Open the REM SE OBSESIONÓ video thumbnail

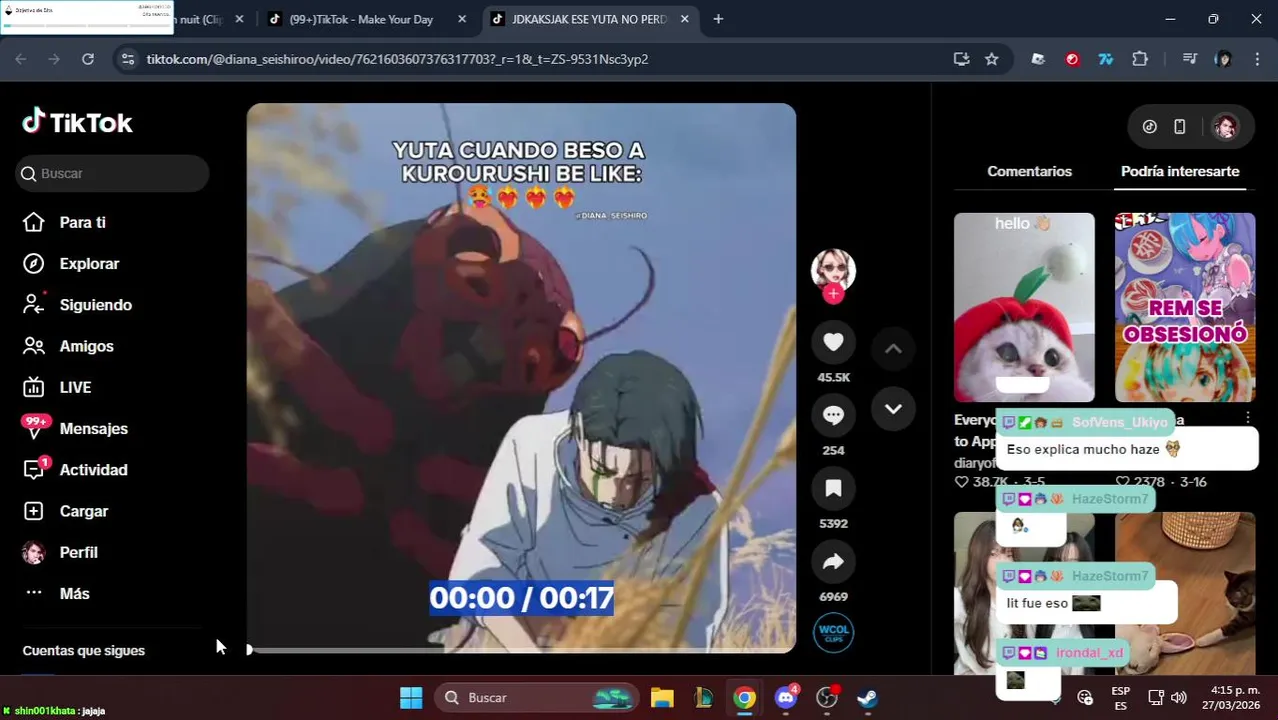(x=1185, y=307)
